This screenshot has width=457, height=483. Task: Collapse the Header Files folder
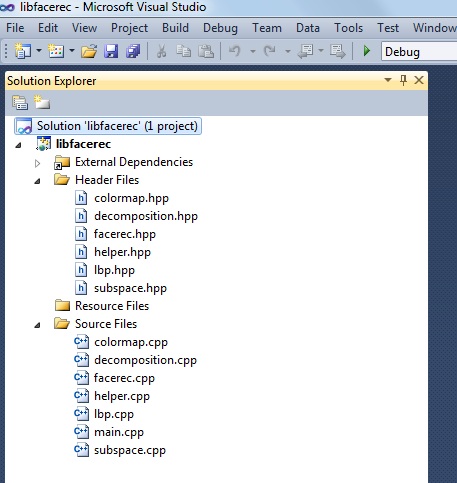pos(37,181)
